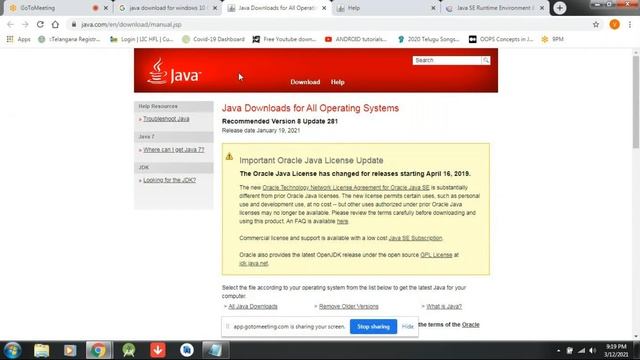Open Troubleshoot Java link
This screenshot has height=360, width=640.
point(166,119)
